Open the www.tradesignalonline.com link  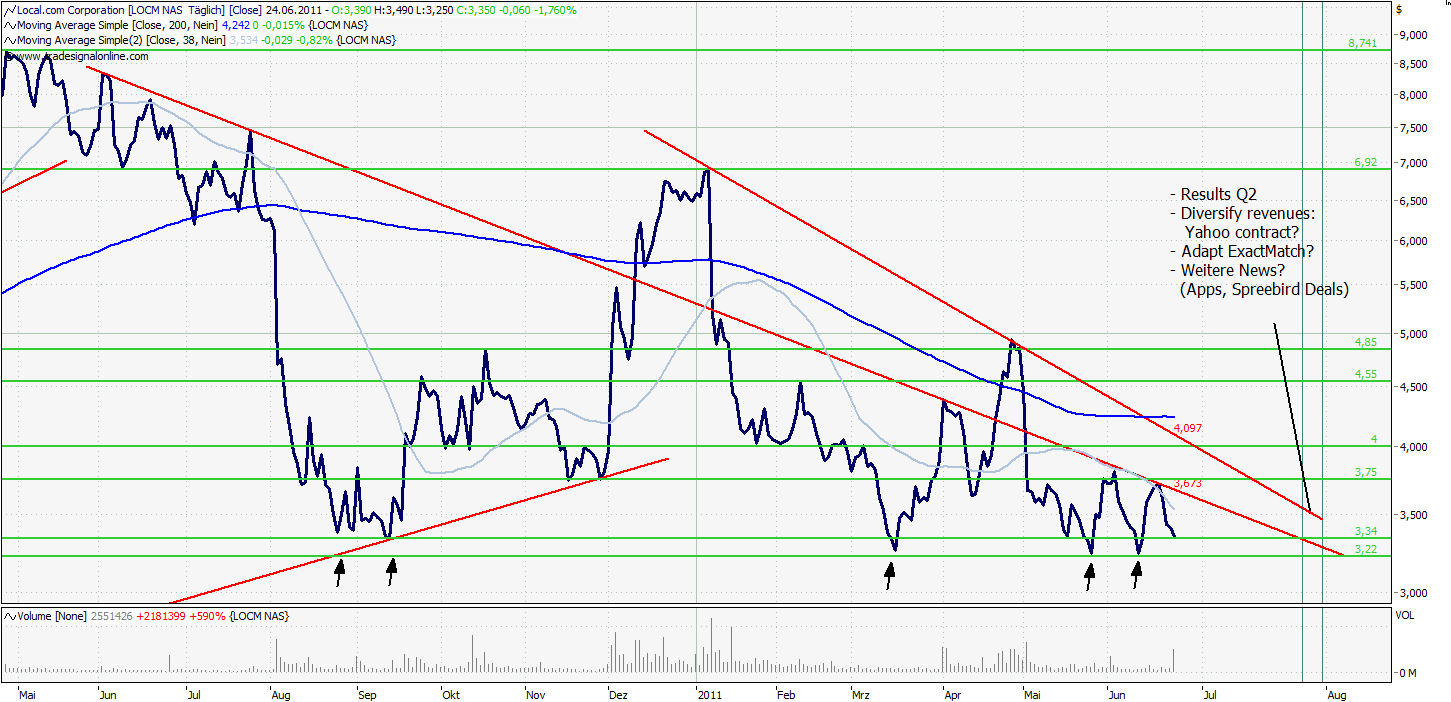[80, 57]
